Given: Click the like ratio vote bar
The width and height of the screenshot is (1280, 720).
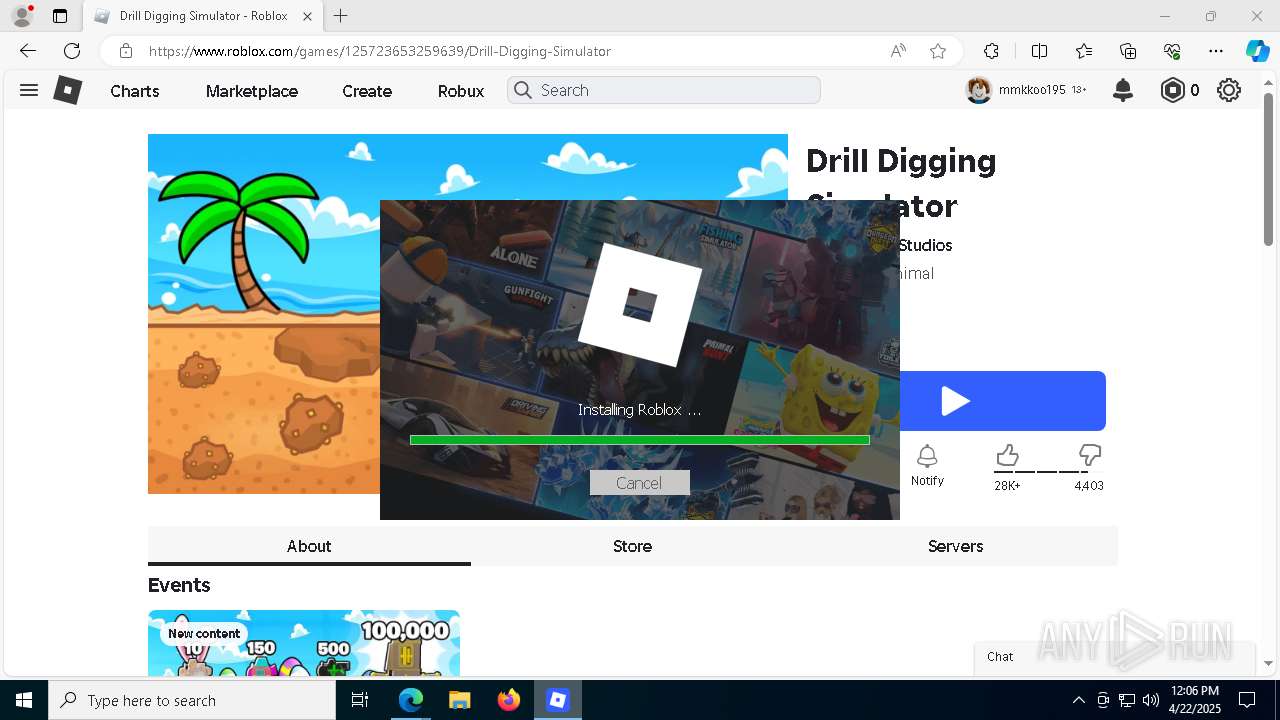Looking at the screenshot, I should click(1048, 472).
